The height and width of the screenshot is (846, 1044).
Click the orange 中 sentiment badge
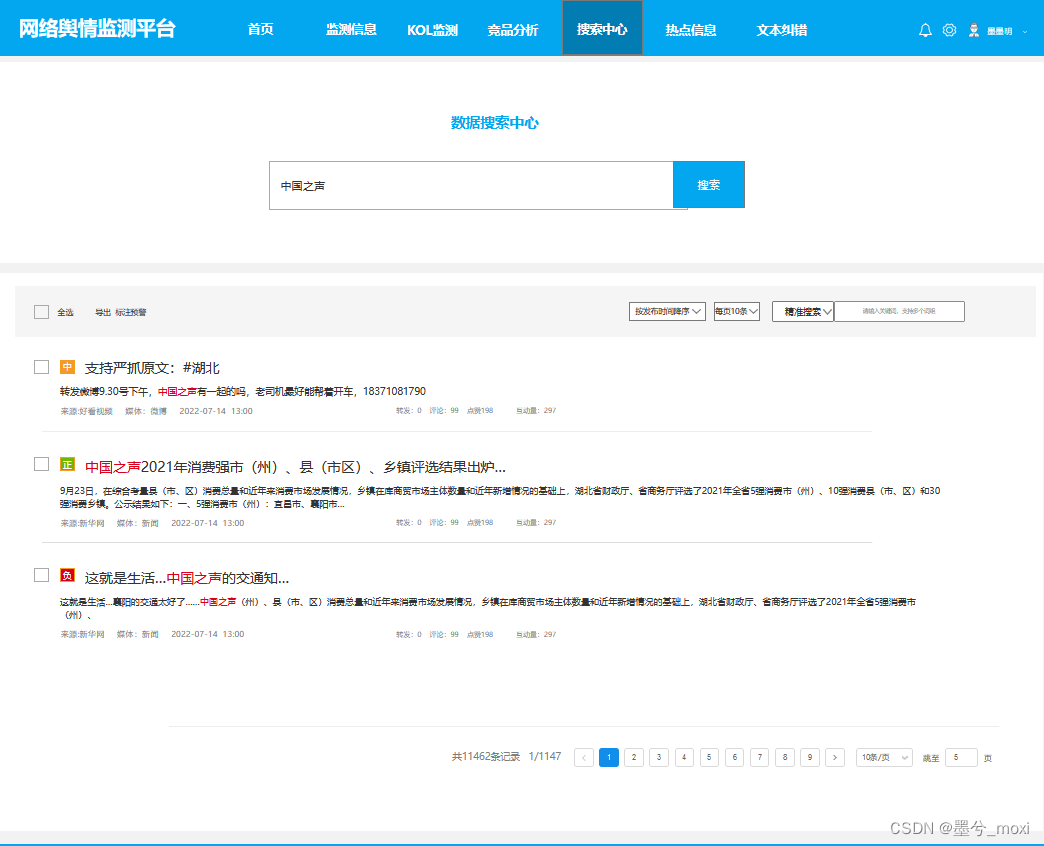(67, 367)
